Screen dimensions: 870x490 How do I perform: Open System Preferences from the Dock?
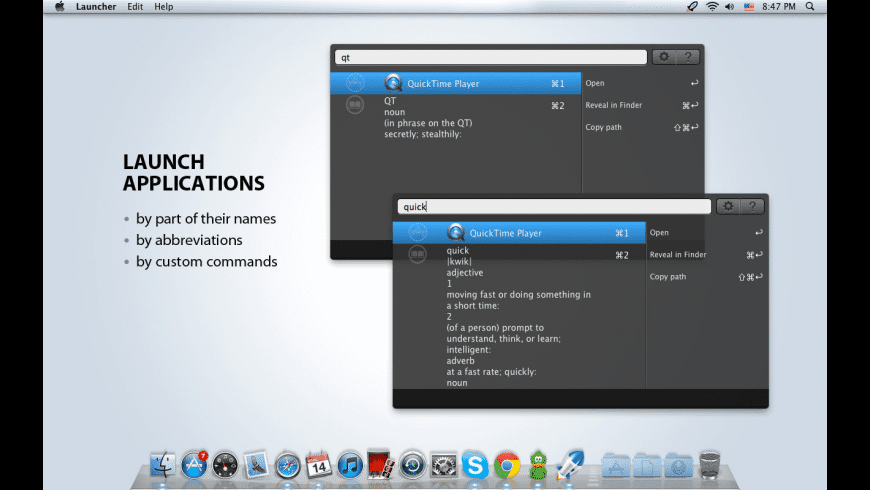[443, 465]
